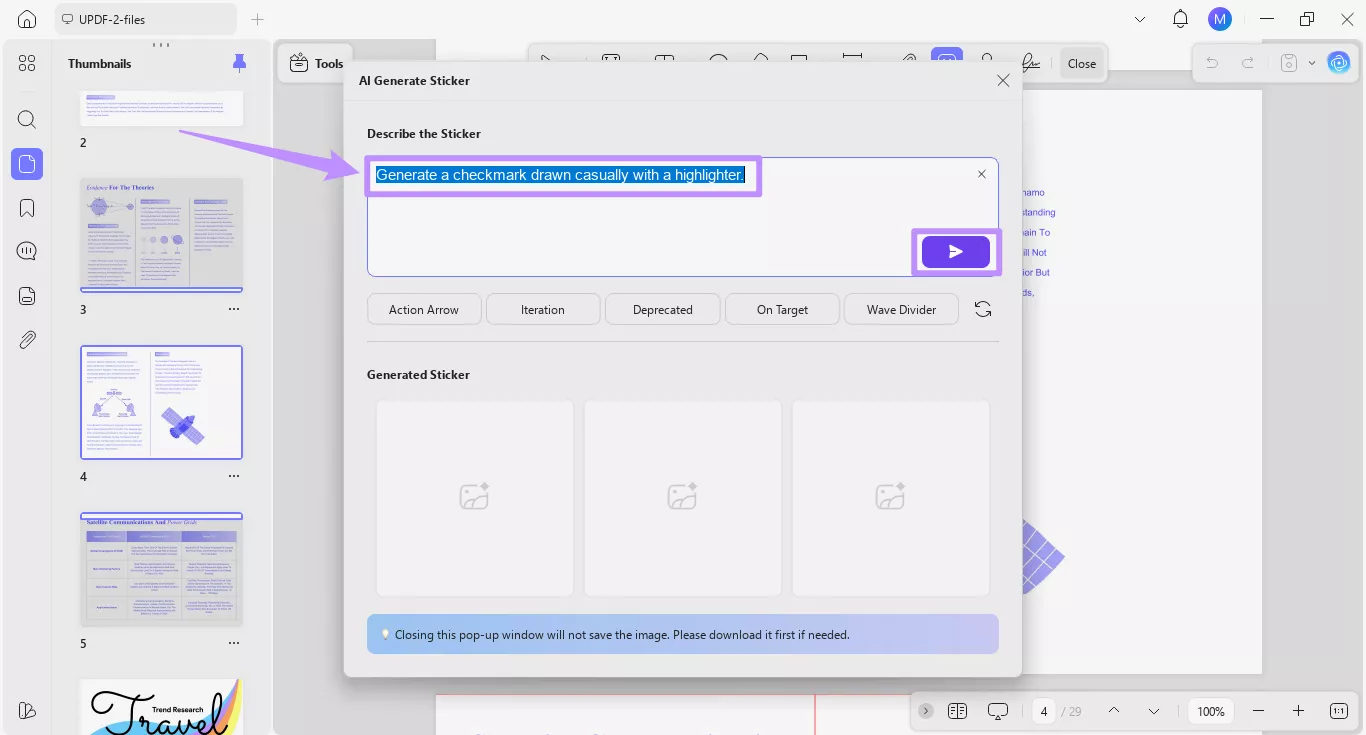This screenshot has height=735, width=1366.
Task: Open the page display mode options
Action: [x=957, y=711]
